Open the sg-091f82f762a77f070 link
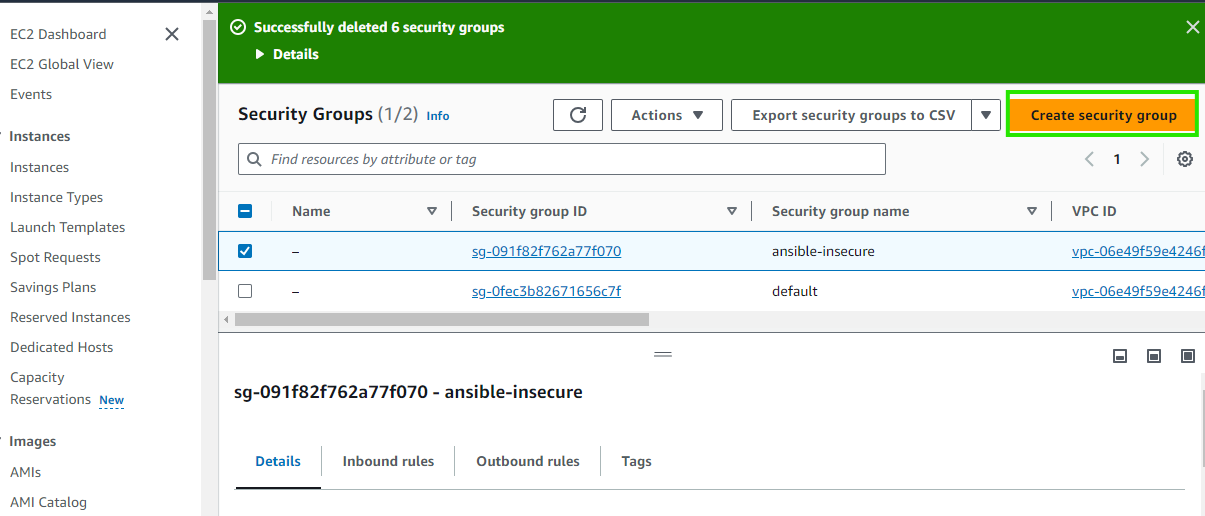The height and width of the screenshot is (516, 1205). pyautogui.click(x=546, y=251)
